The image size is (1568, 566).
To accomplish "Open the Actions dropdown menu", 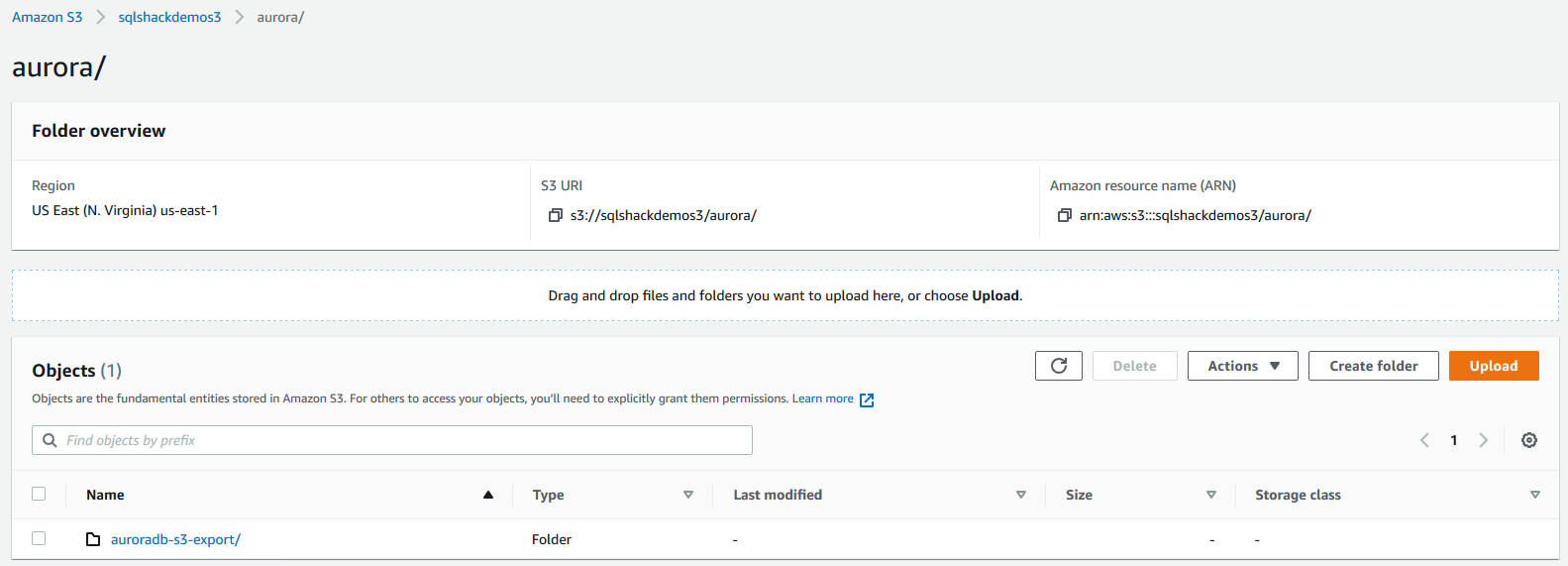I will [1242, 366].
